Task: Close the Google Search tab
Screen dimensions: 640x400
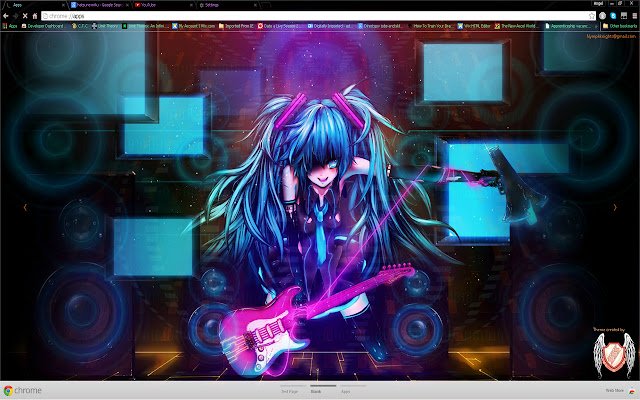Action: pos(127,5)
